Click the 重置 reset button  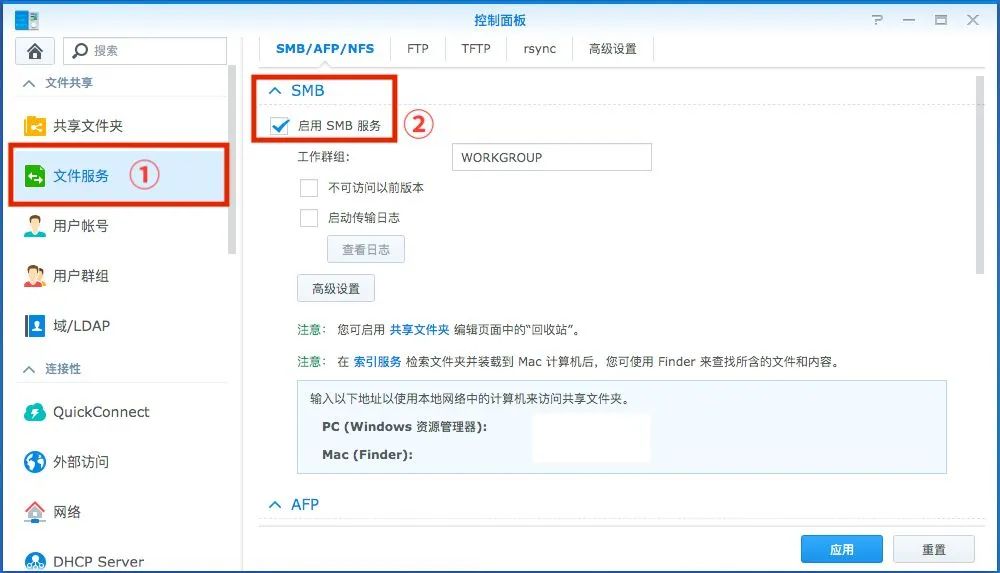click(934, 549)
